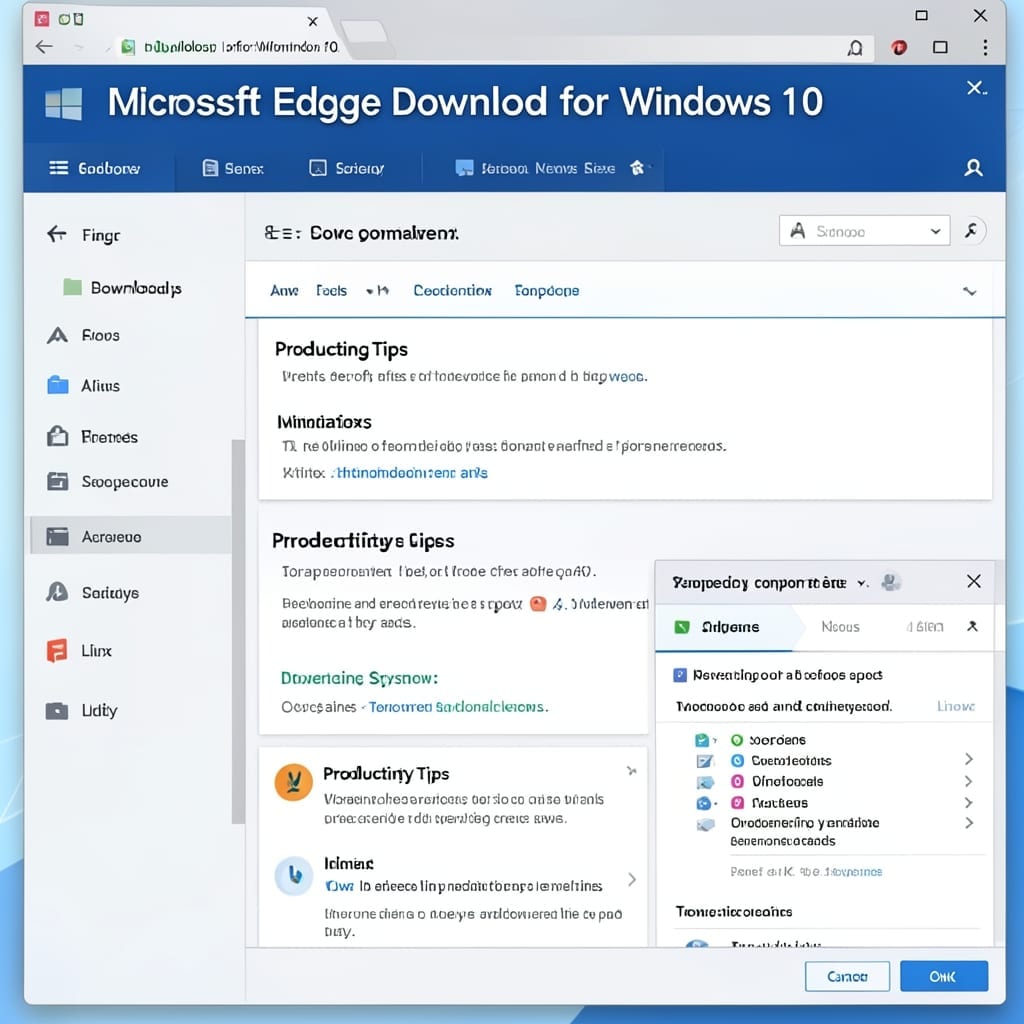Open Udity in the sidebar
The height and width of the screenshot is (1024, 1024).
click(x=82, y=711)
